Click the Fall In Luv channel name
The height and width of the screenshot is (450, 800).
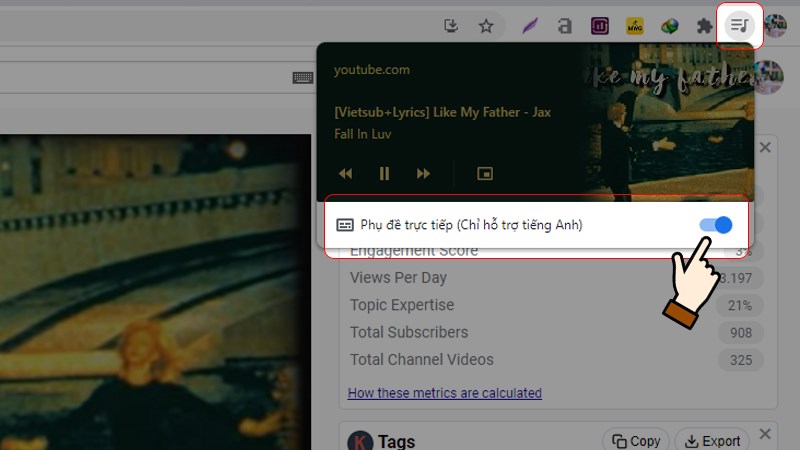pyautogui.click(x=362, y=134)
